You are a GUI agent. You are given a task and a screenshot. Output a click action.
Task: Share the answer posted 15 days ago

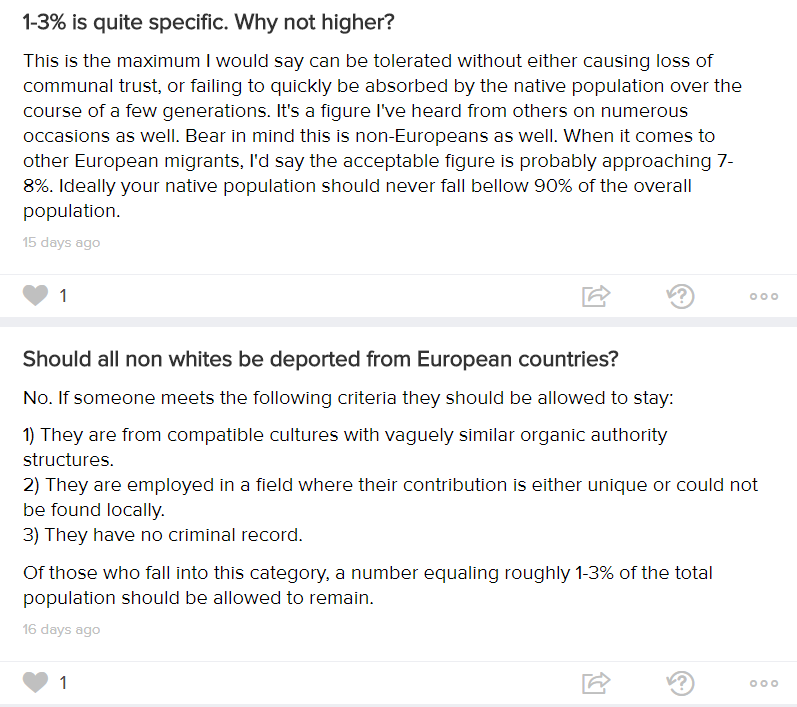tap(596, 296)
